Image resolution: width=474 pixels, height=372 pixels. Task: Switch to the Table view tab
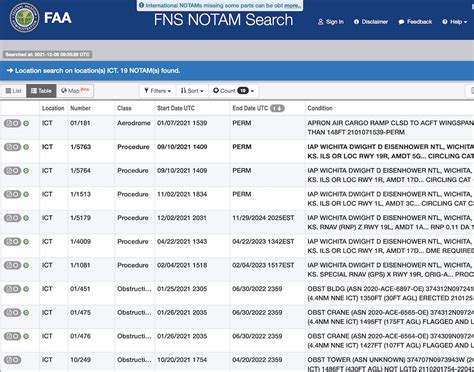[x=41, y=91]
